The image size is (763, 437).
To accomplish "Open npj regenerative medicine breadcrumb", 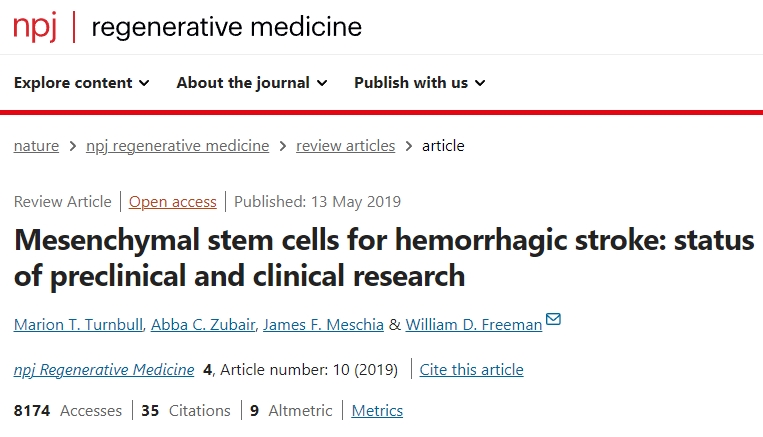I will click(x=178, y=146).
